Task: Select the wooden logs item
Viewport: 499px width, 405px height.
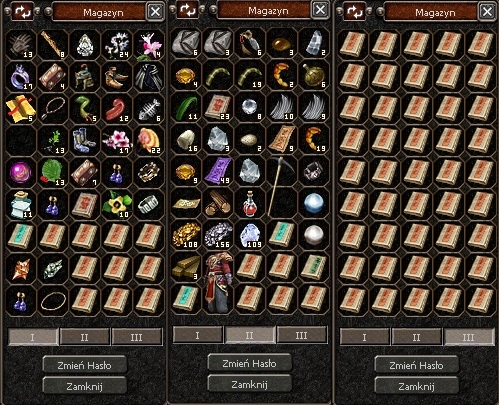Action: (x=218, y=203)
